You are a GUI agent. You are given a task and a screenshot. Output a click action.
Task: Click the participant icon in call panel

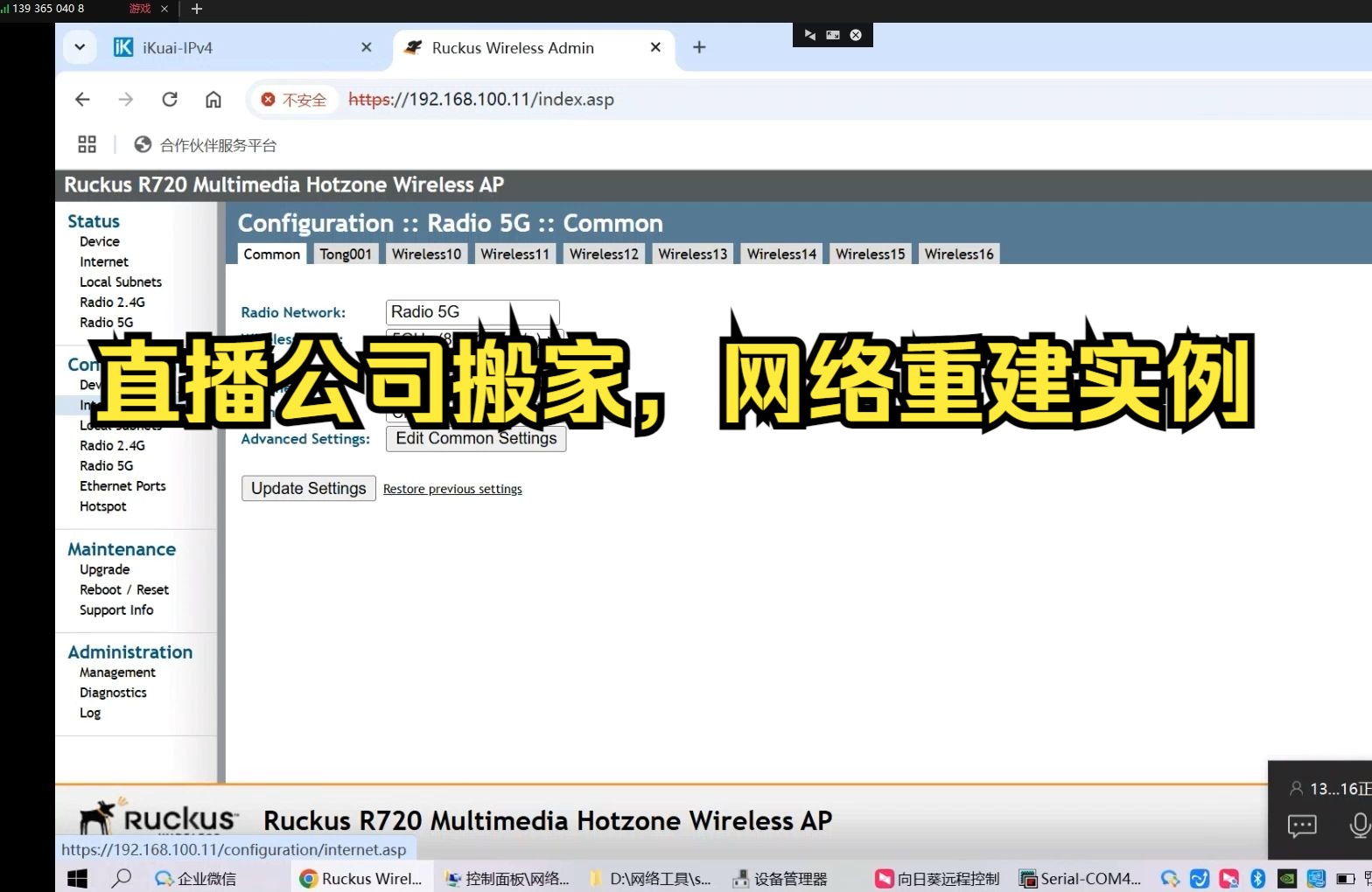pos(1297,788)
